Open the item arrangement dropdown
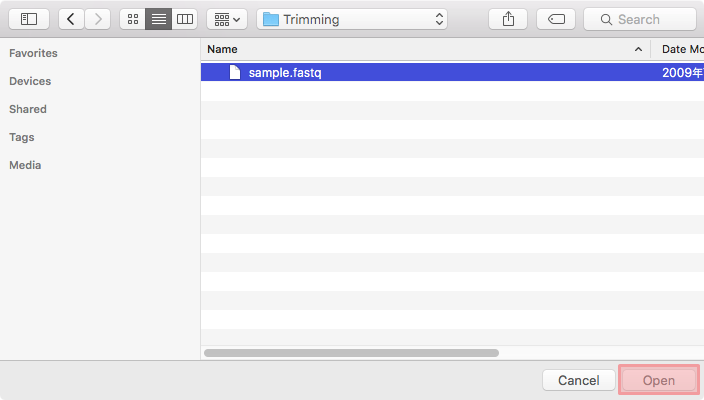704x400 pixels. pyautogui.click(x=227, y=19)
